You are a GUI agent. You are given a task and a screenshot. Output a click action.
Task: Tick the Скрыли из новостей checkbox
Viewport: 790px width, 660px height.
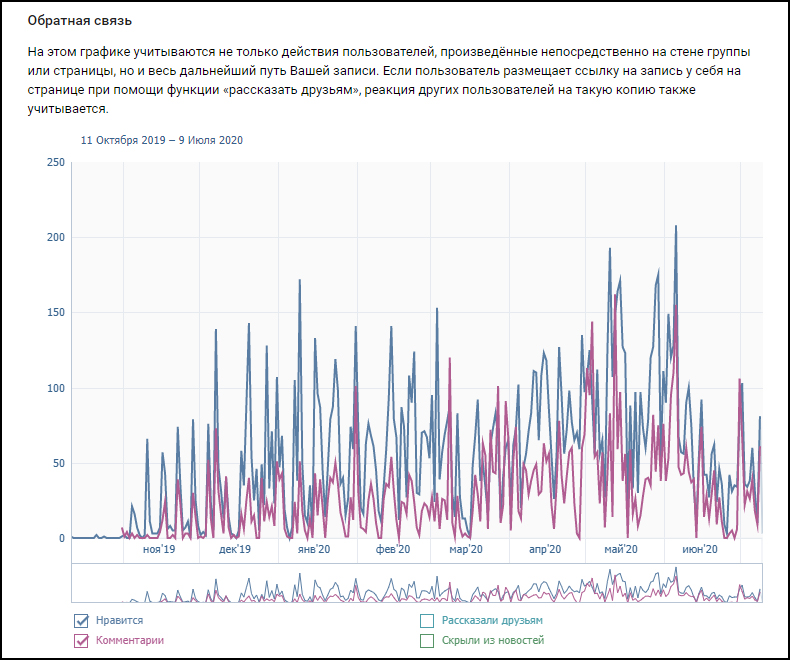click(427, 640)
